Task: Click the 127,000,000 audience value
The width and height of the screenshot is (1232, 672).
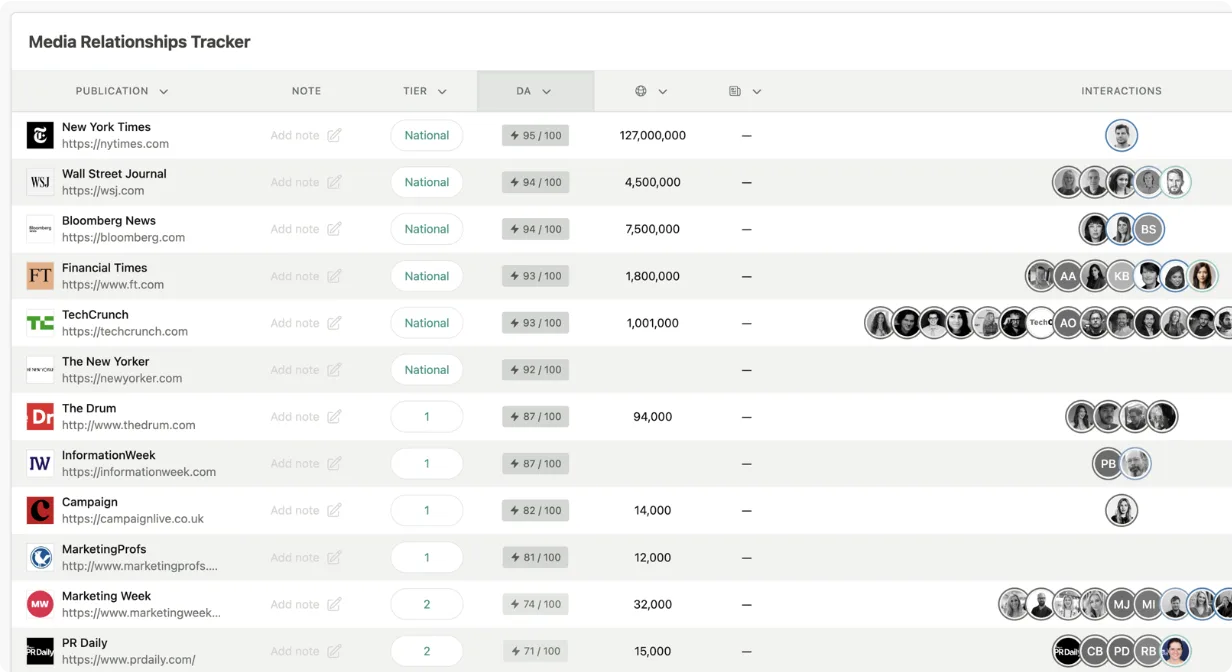Action: (653, 135)
